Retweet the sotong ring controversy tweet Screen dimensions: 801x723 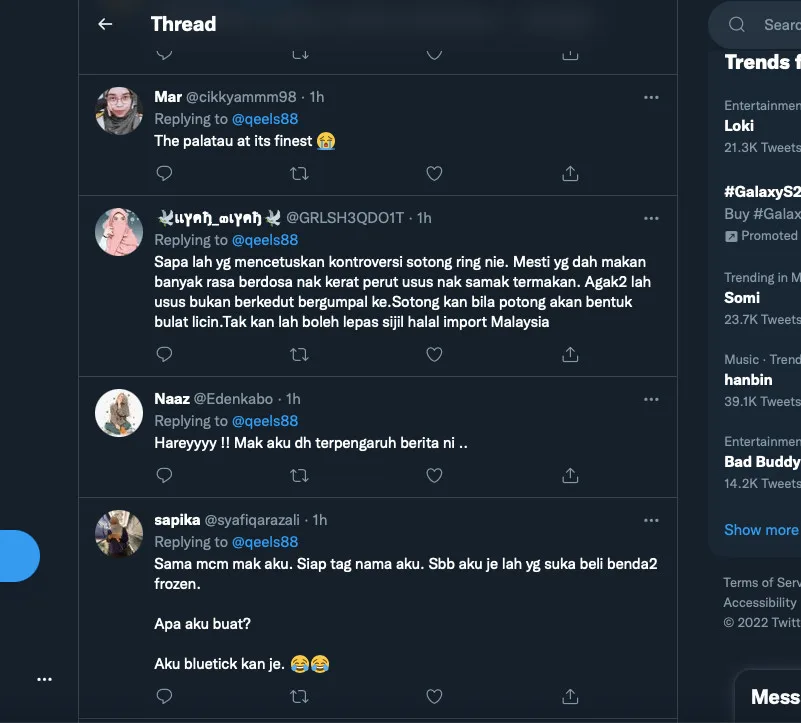click(x=299, y=354)
